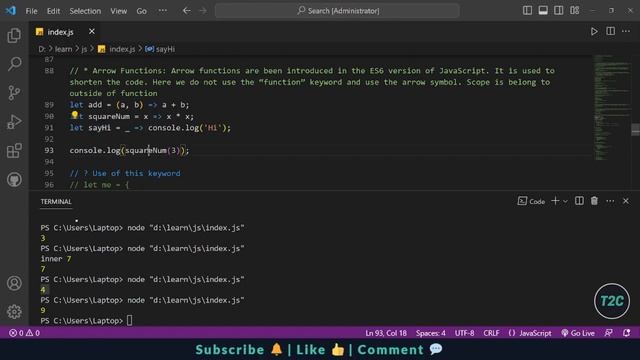Open the Accounts menu icon
640x360 pixels.
14,283
